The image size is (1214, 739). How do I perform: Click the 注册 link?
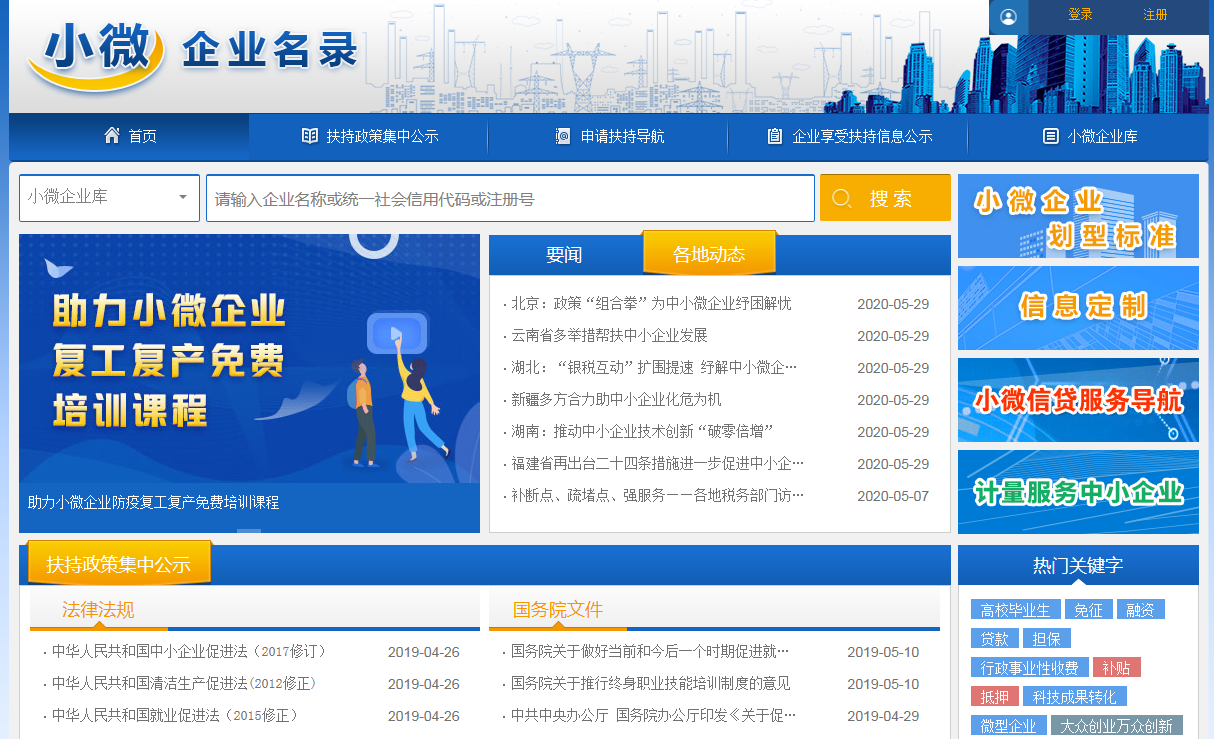tap(1155, 15)
